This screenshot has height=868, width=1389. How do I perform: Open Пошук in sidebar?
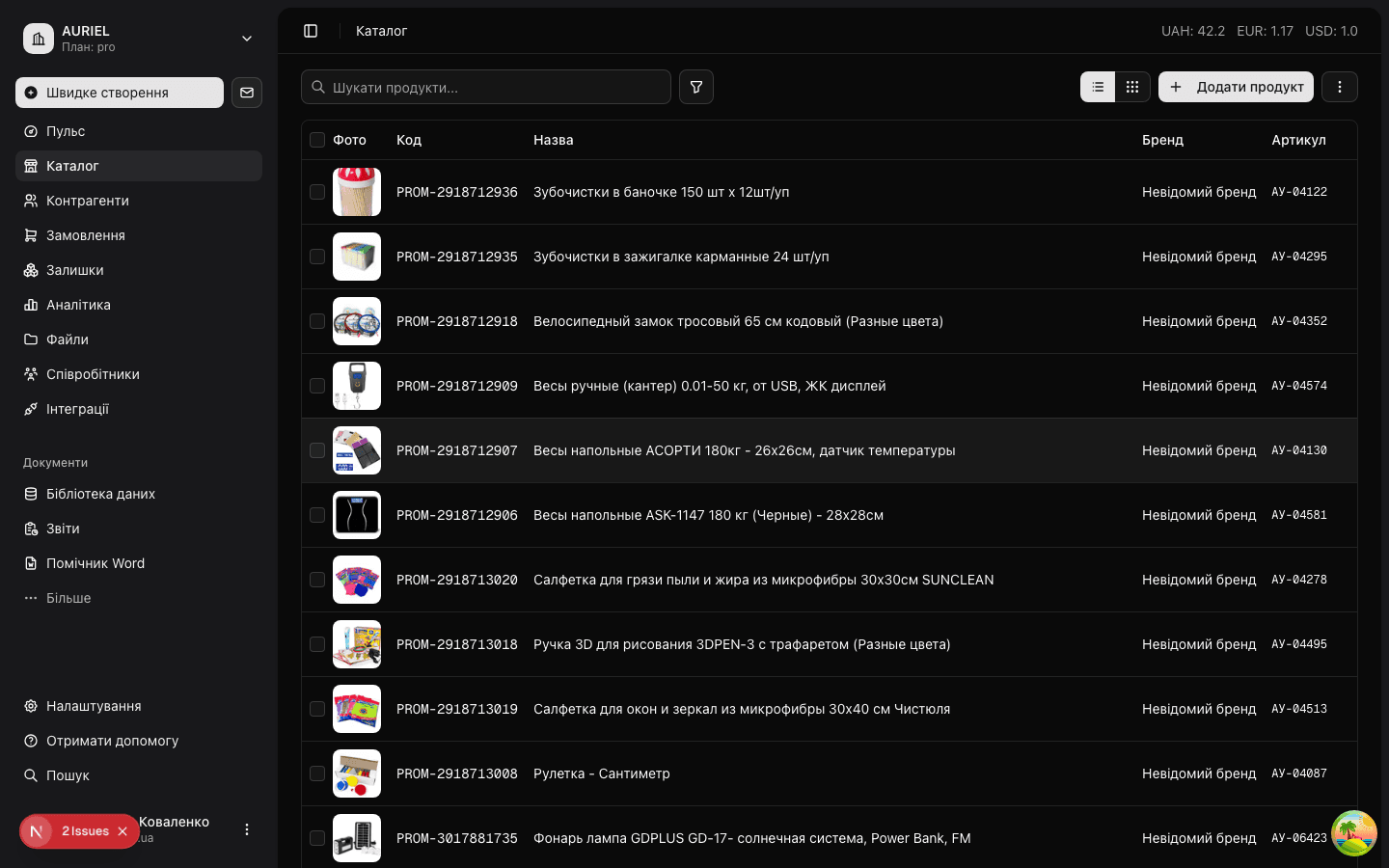[139, 775]
